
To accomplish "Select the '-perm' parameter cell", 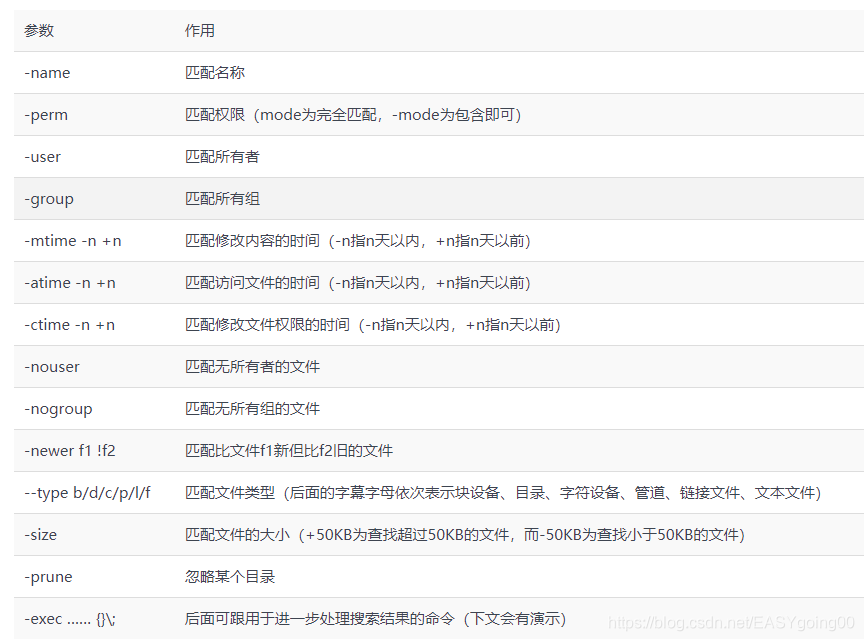I will point(46,115).
